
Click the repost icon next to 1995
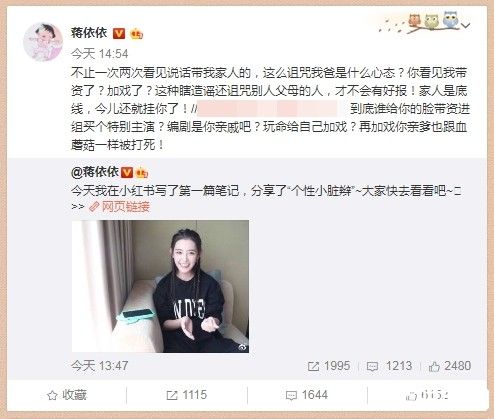point(313,367)
